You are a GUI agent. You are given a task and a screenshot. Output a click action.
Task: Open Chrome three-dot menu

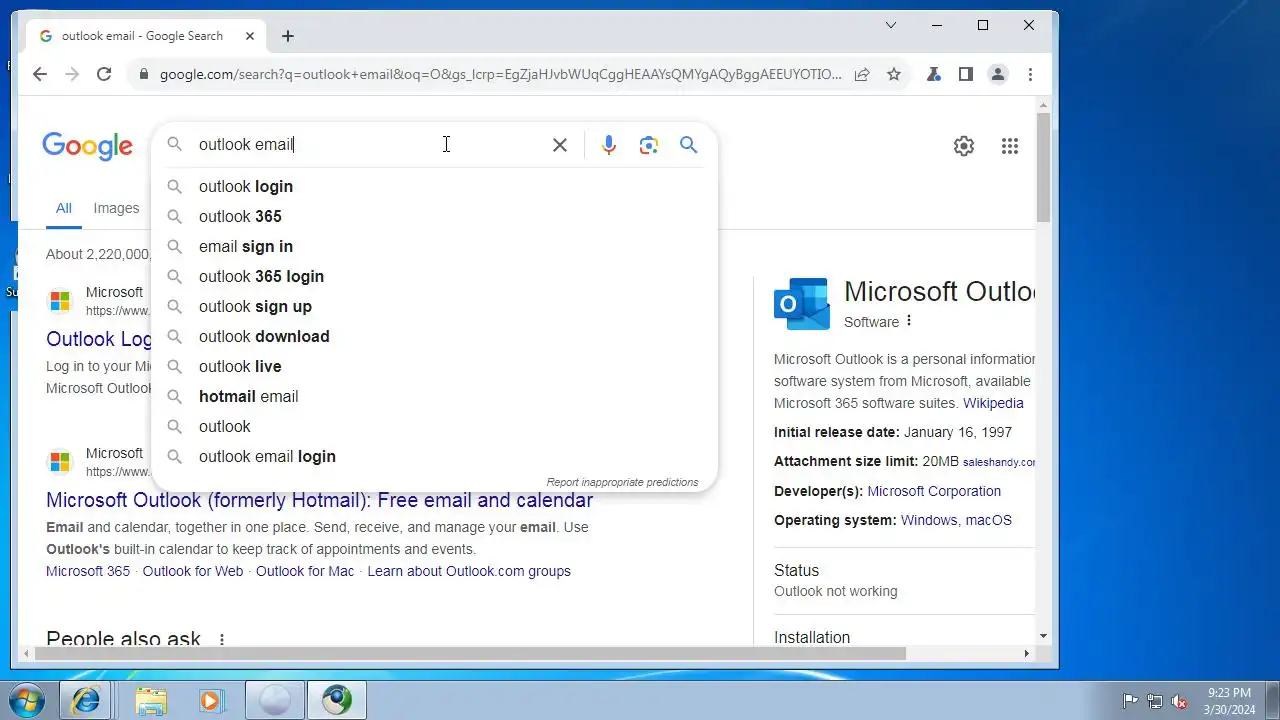(1030, 74)
